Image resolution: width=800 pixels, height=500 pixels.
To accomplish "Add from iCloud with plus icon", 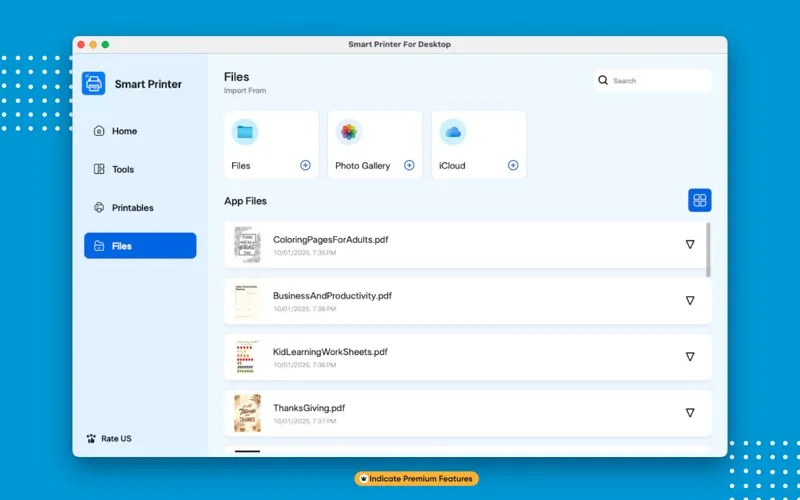I will (513, 165).
